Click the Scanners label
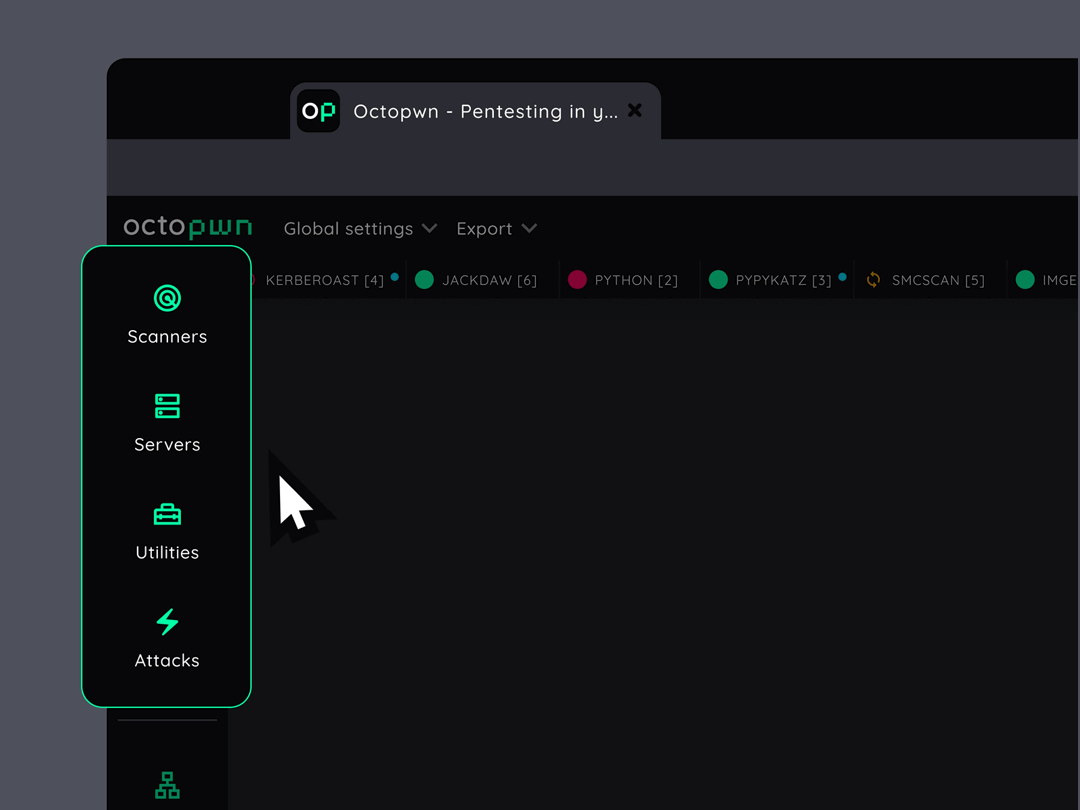This screenshot has width=1080, height=810. [167, 337]
